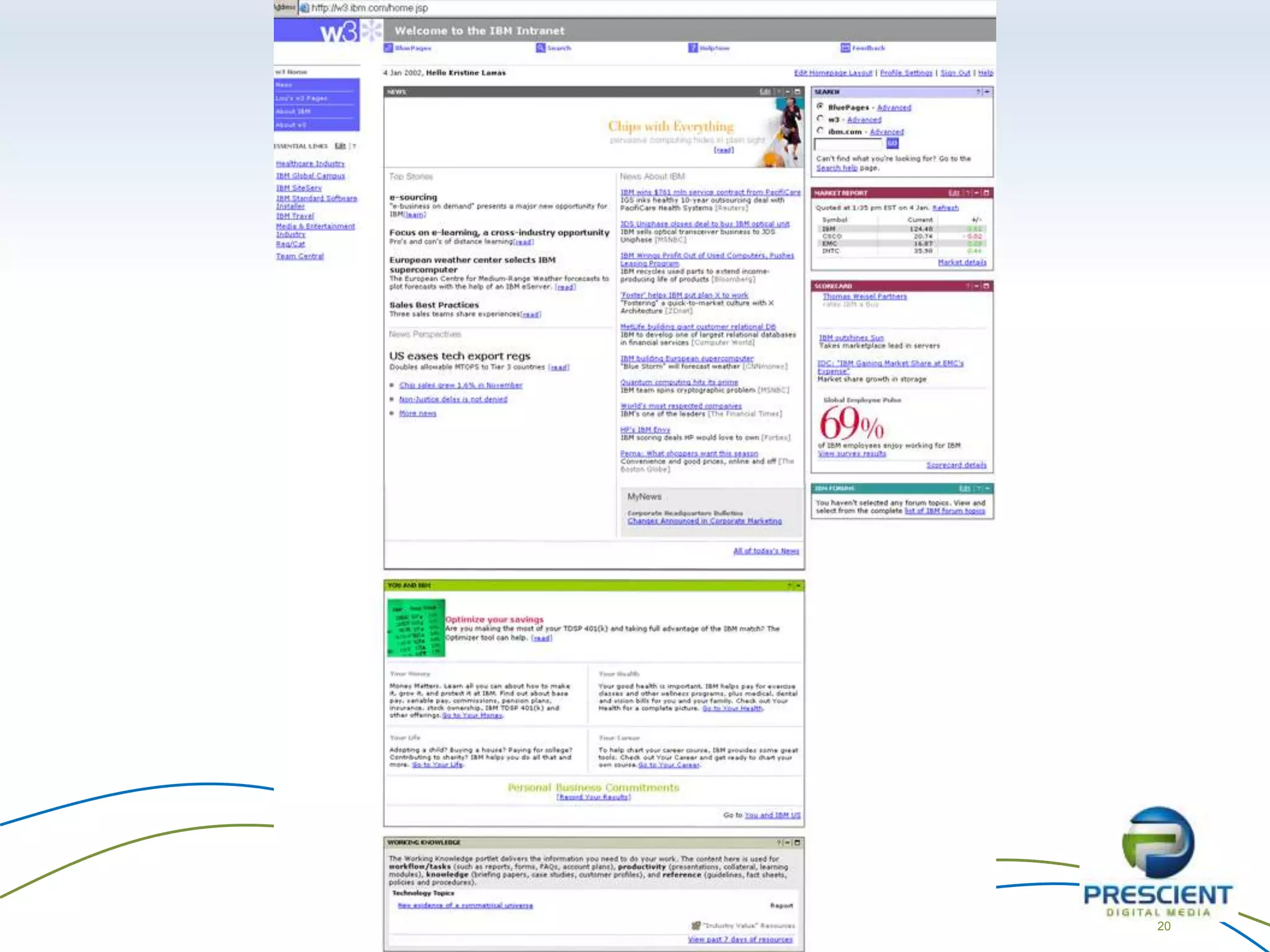Image resolution: width=1270 pixels, height=952 pixels.
Task: Select the BluePages search radio button
Action: pos(820,107)
